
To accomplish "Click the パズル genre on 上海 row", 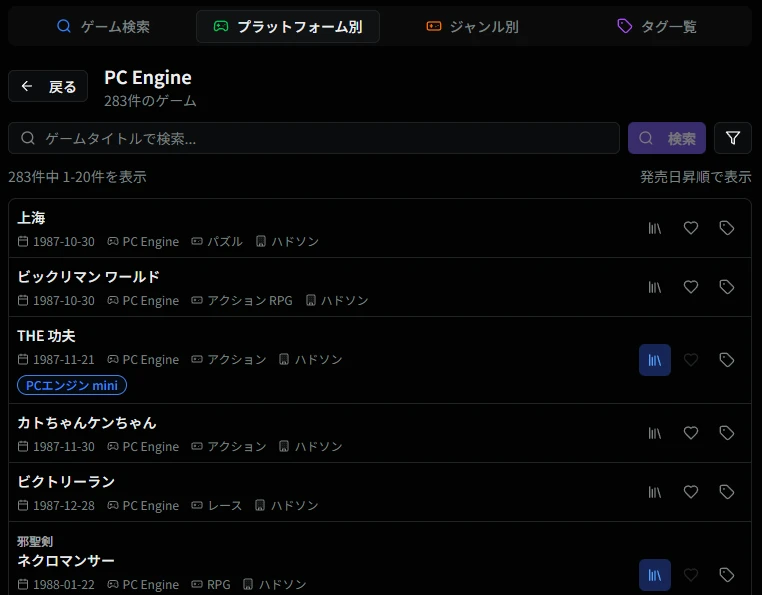I will point(225,242).
